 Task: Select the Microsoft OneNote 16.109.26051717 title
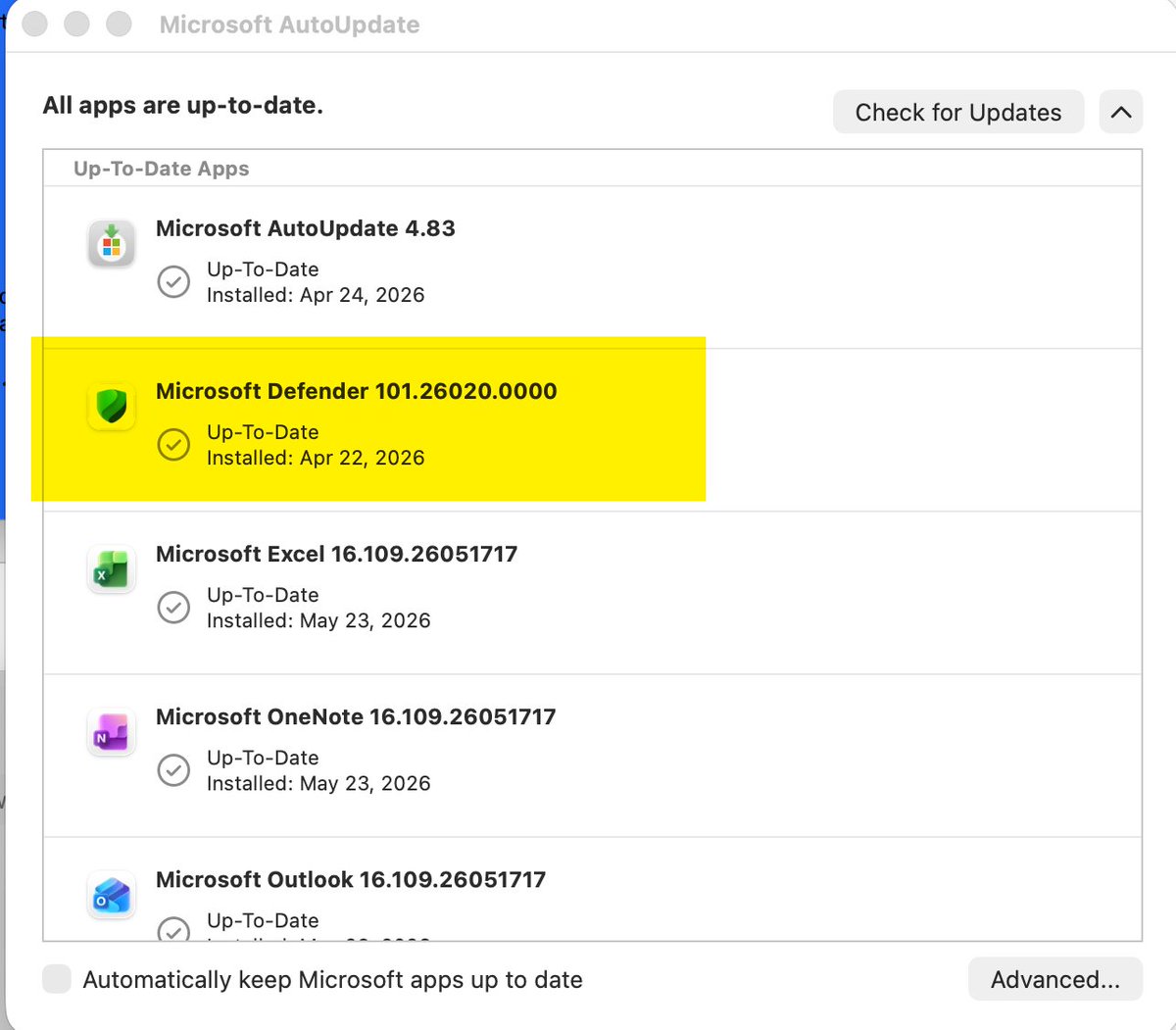point(356,716)
